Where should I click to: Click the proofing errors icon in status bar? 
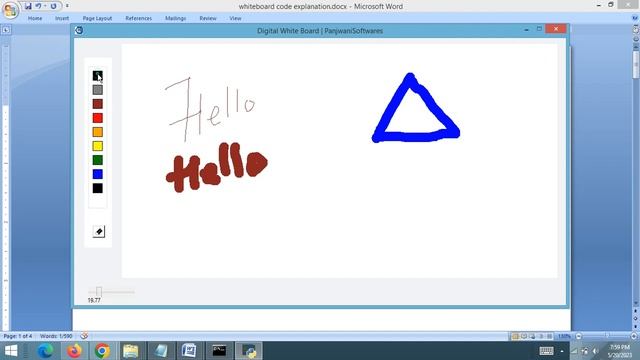(84, 336)
